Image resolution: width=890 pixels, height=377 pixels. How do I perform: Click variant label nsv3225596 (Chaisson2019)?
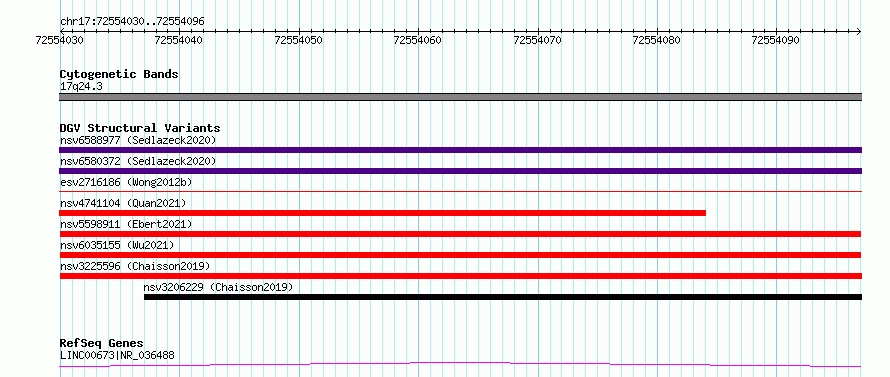pyautogui.click(x=135, y=266)
